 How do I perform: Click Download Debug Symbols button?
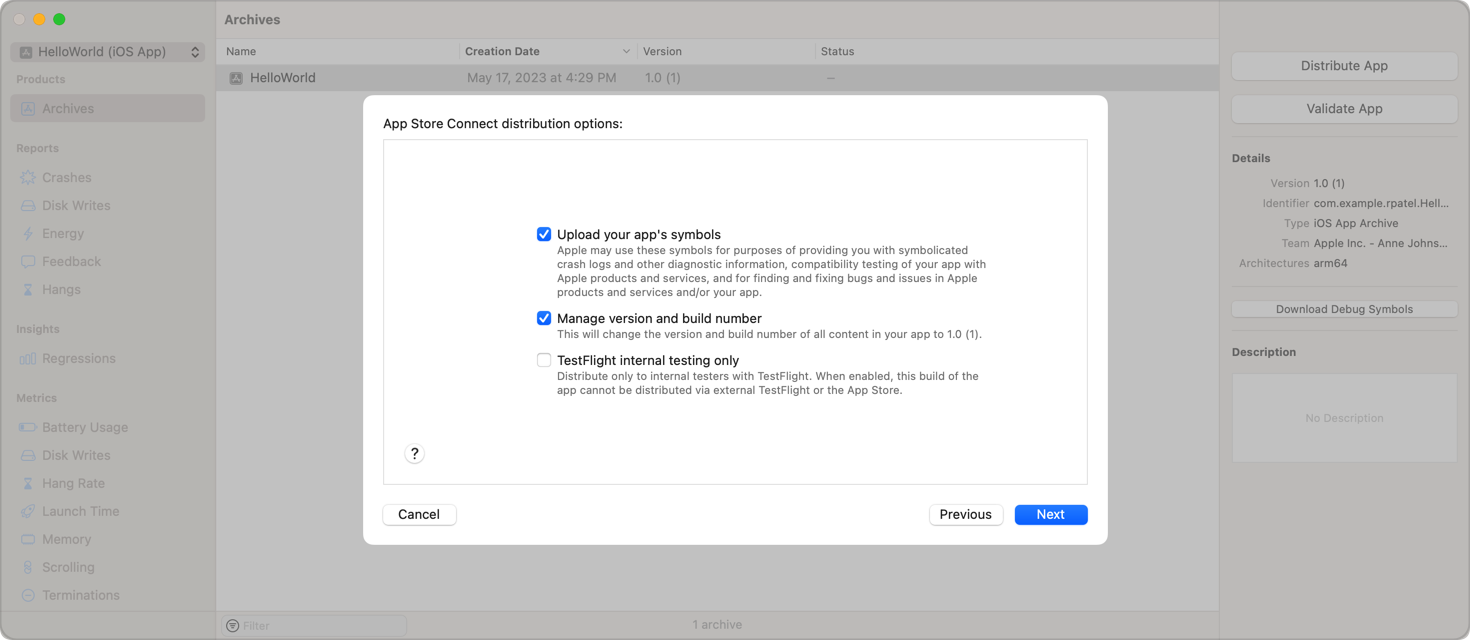[1344, 309]
